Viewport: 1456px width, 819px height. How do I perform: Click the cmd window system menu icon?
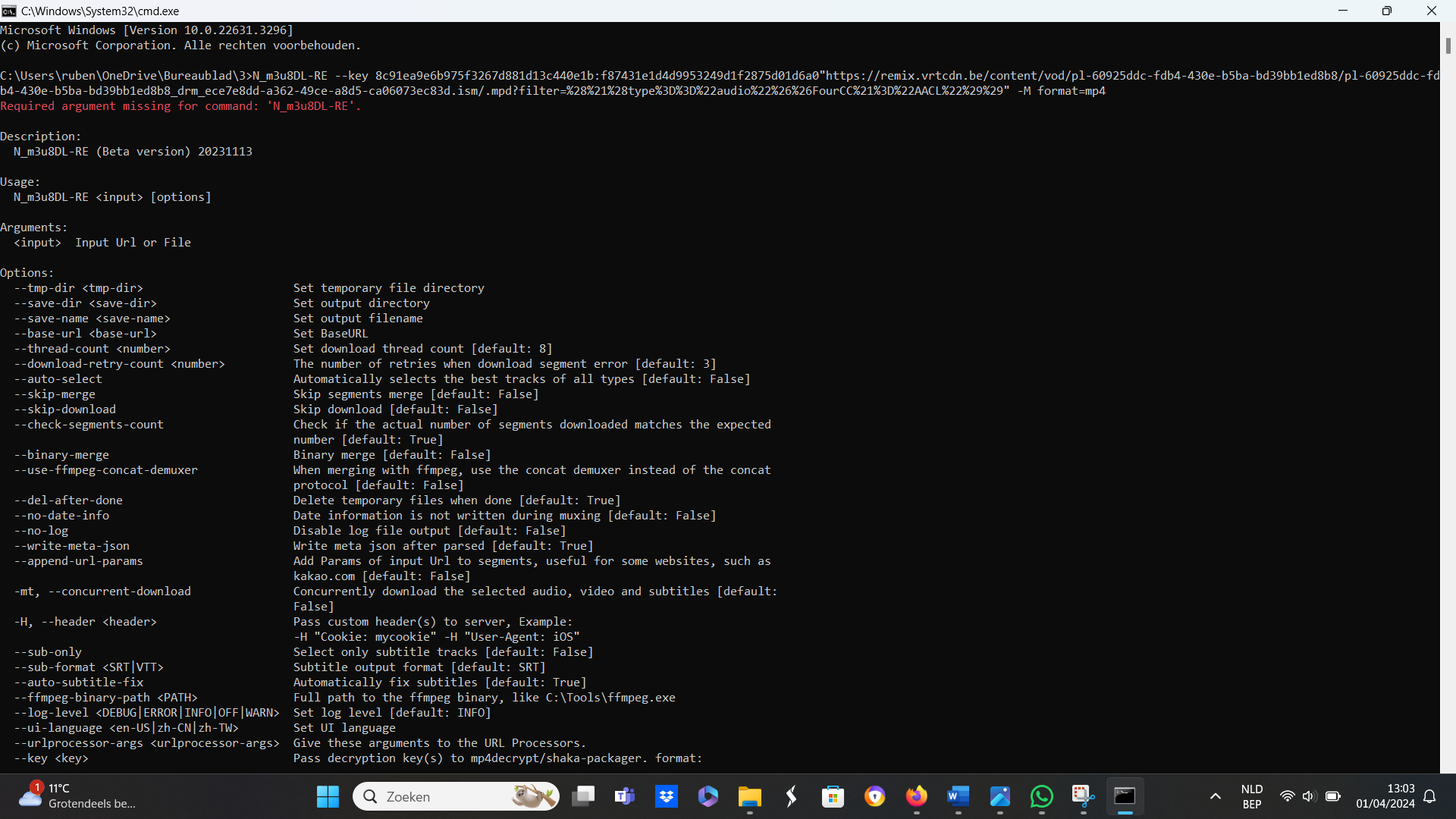tap(9, 11)
